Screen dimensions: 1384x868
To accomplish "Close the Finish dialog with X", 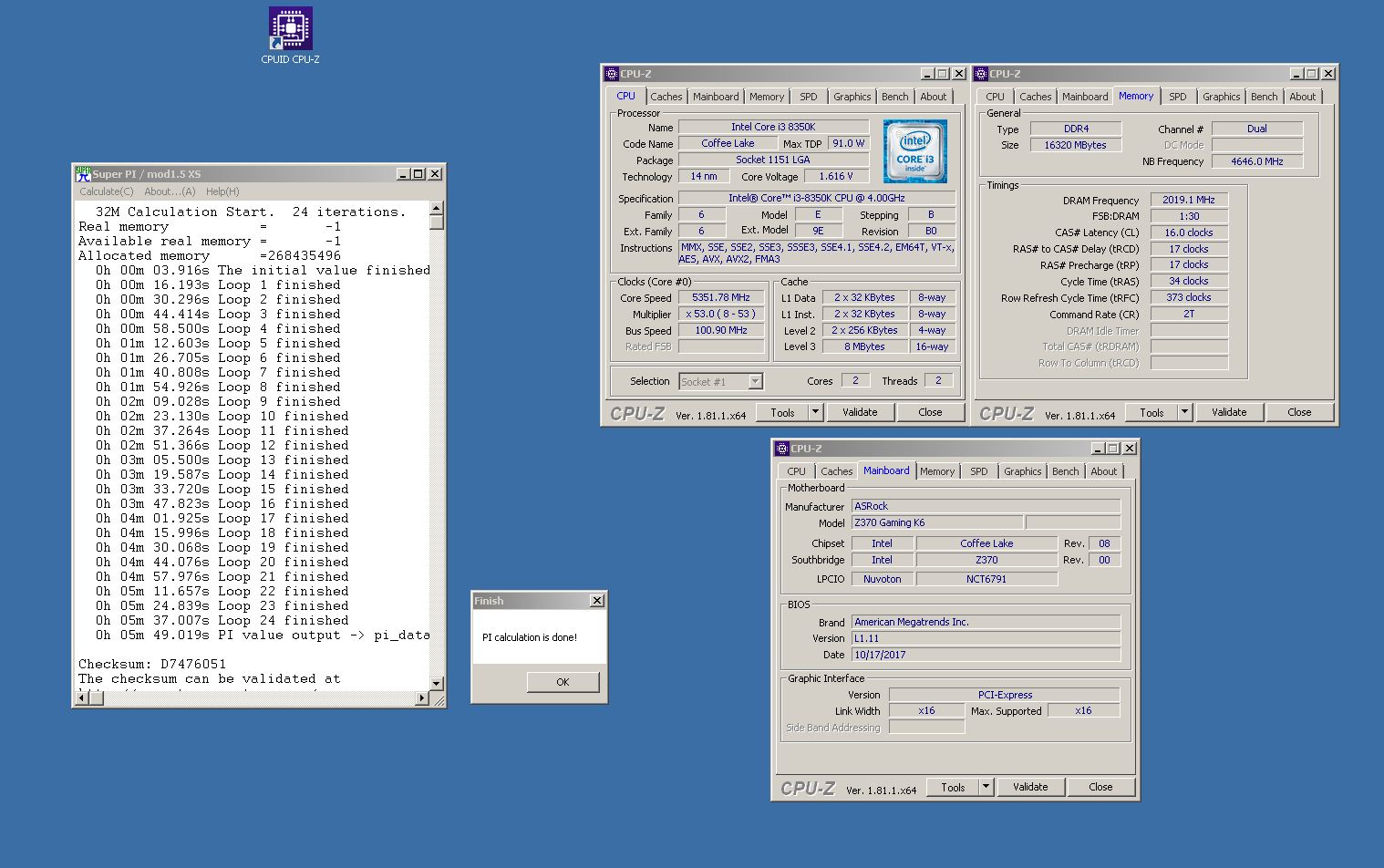I will pos(597,601).
